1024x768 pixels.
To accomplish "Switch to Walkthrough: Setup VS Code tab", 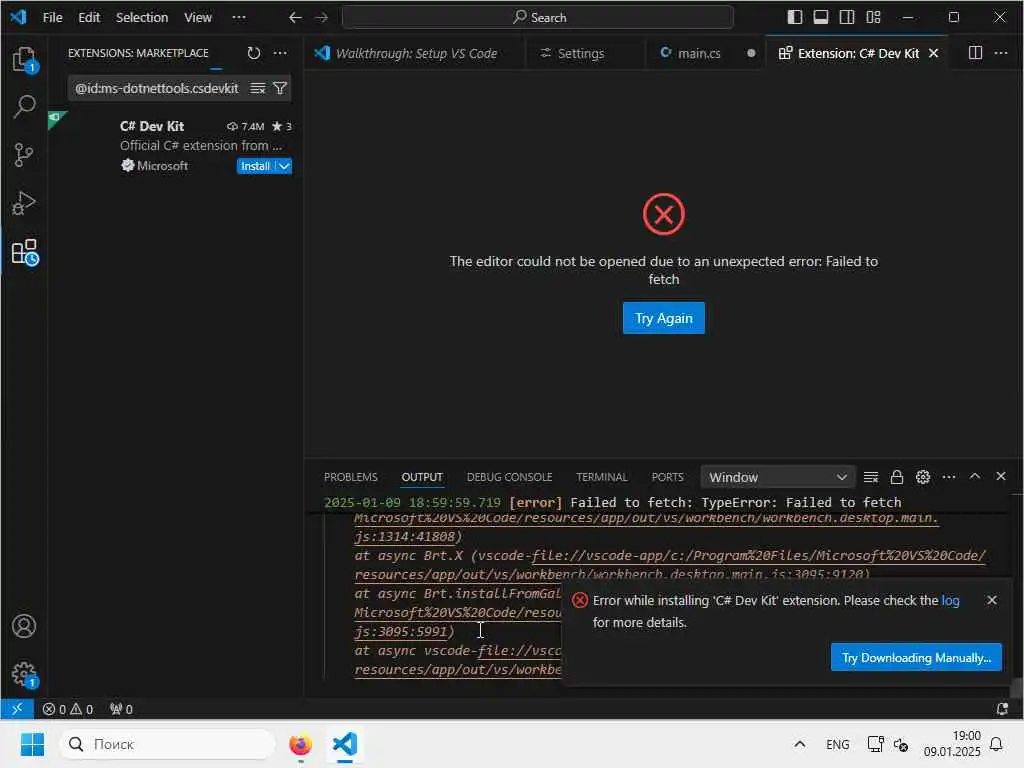I will [415, 54].
